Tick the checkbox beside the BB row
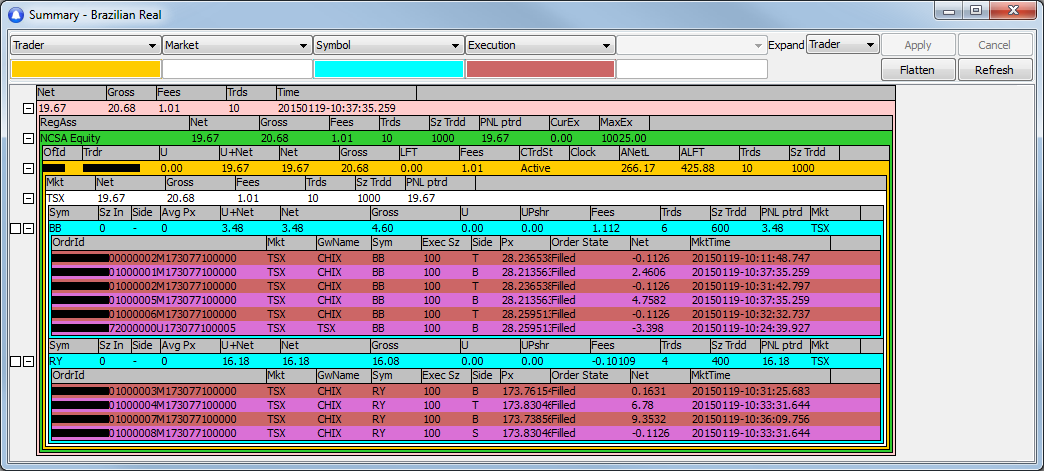 [x=14, y=229]
